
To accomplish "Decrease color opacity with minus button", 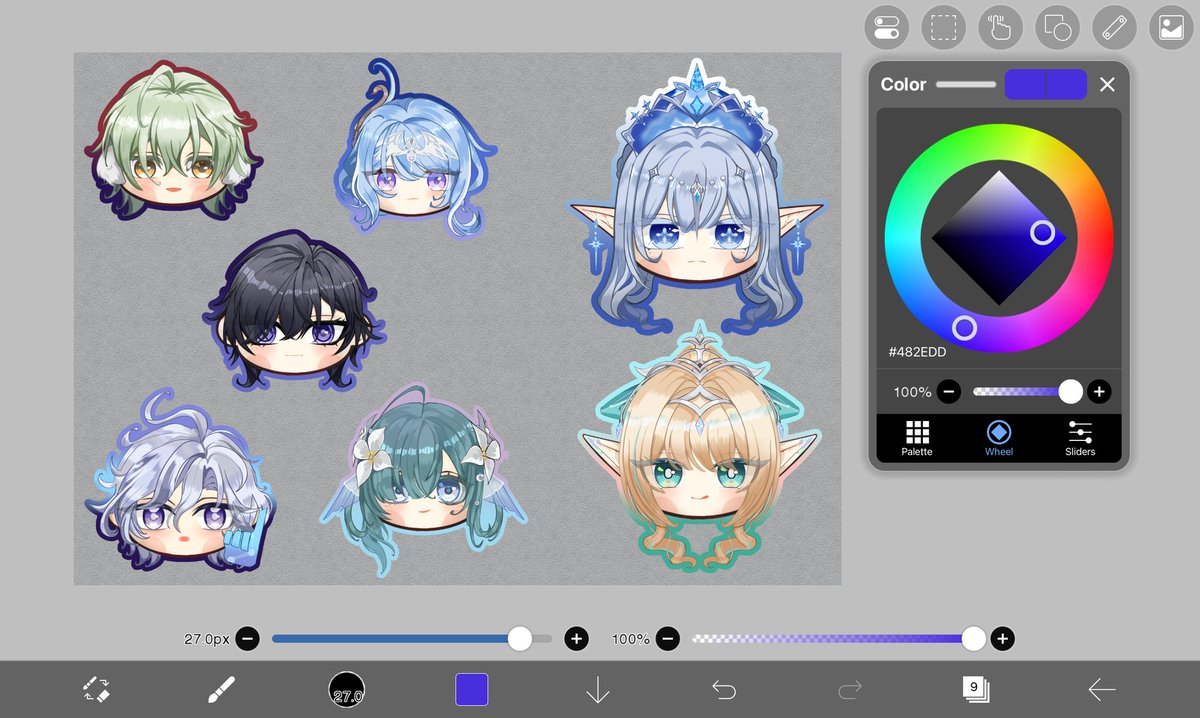I will [950, 392].
